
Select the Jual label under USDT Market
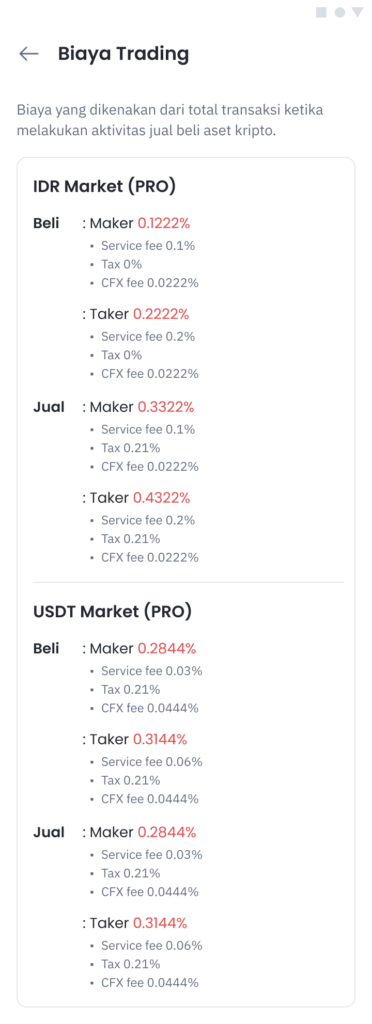point(49,832)
